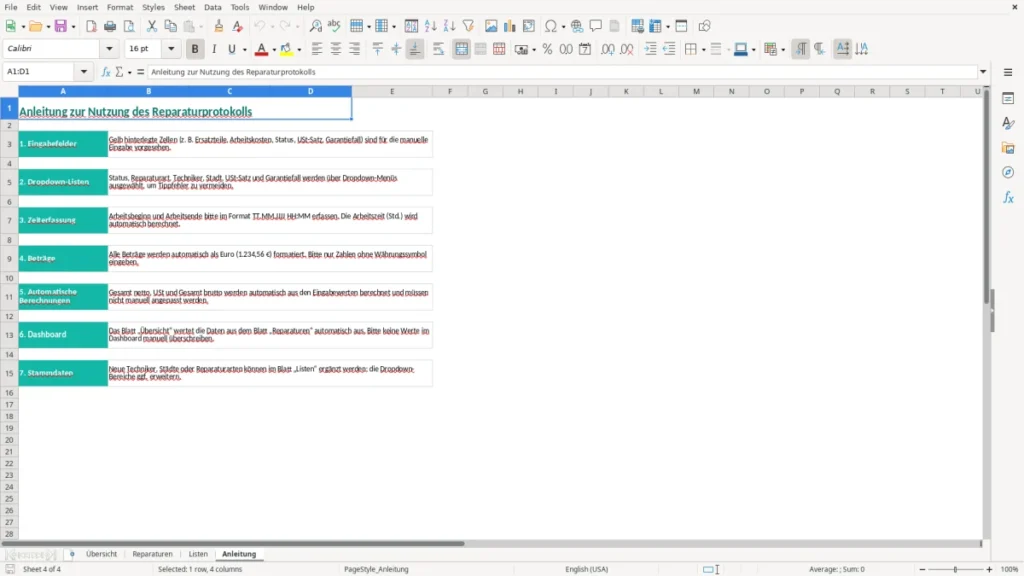Toggle Bold formatting

195,49
